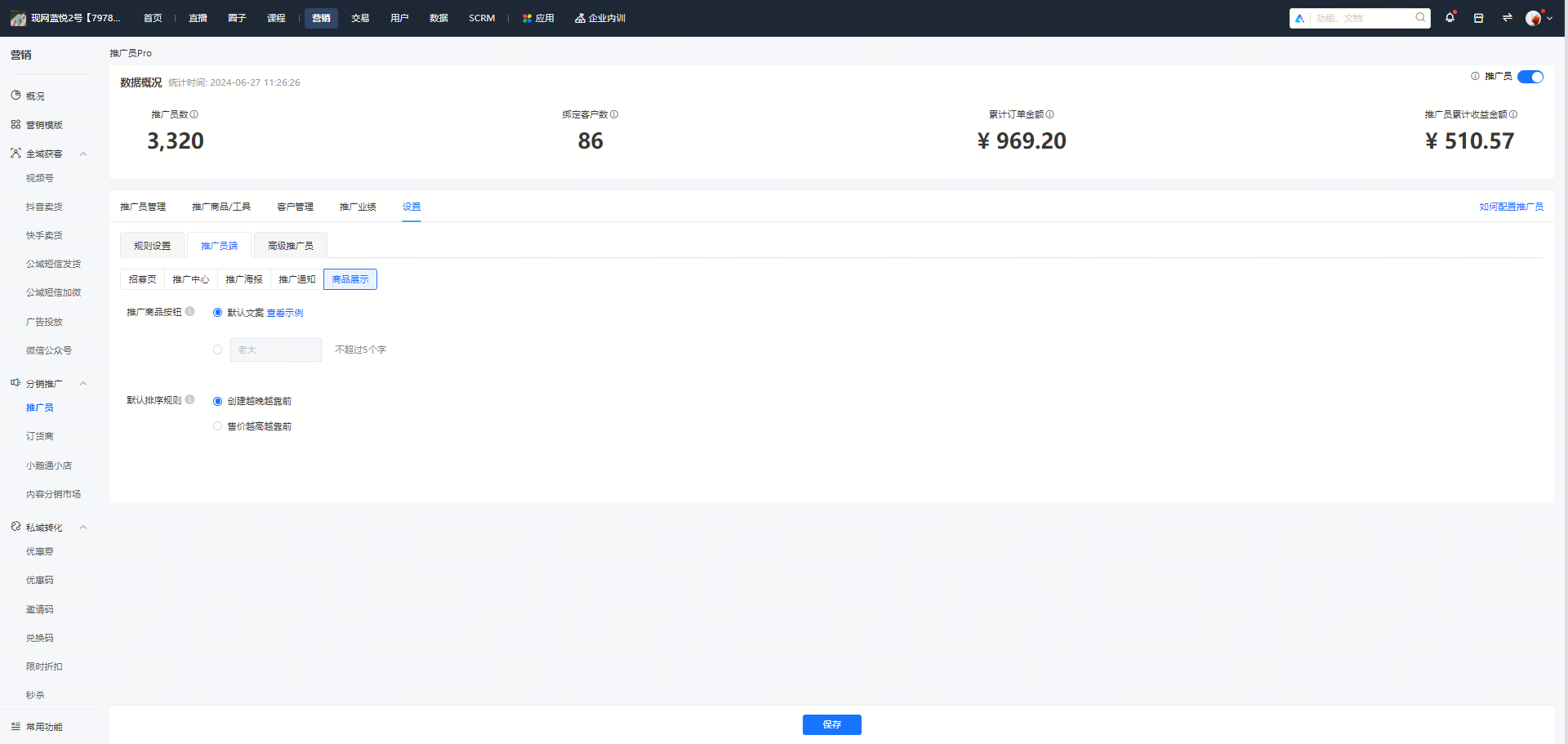Select the 默认文案 radio button
The image size is (1568, 744).
(x=217, y=313)
